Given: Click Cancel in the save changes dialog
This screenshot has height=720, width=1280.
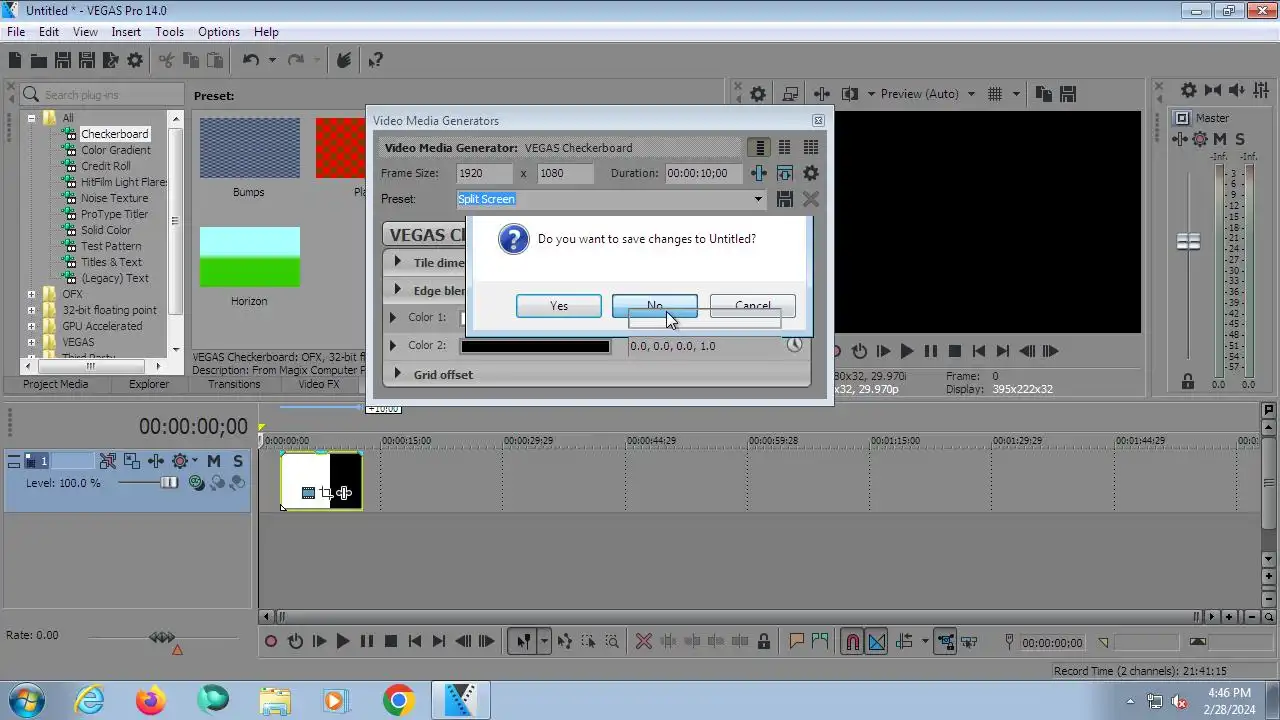Looking at the screenshot, I should [753, 306].
